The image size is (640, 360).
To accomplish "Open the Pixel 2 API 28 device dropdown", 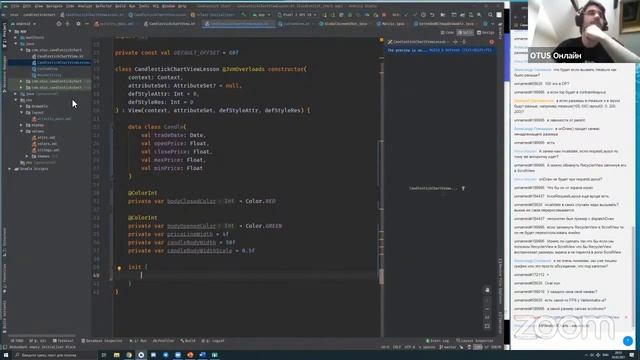I will point(297,15).
